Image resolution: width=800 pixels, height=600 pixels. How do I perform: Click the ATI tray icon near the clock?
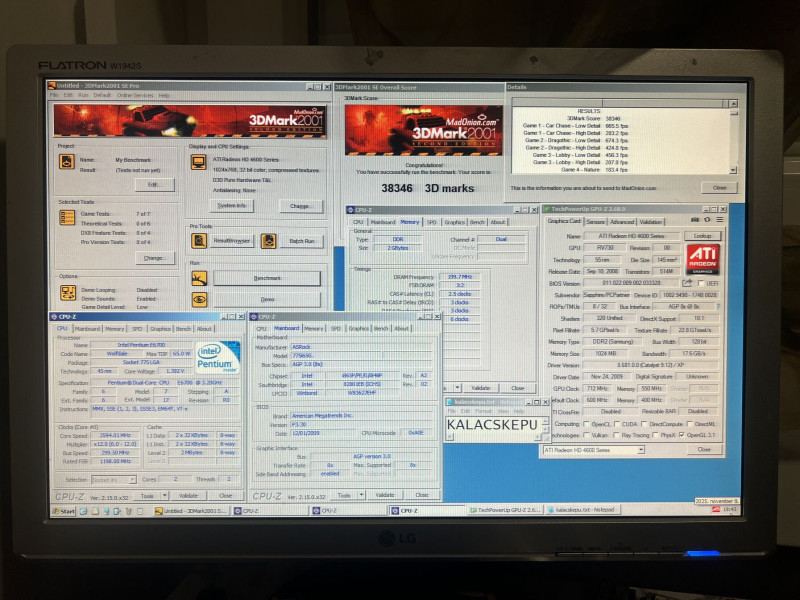[716, 509]
